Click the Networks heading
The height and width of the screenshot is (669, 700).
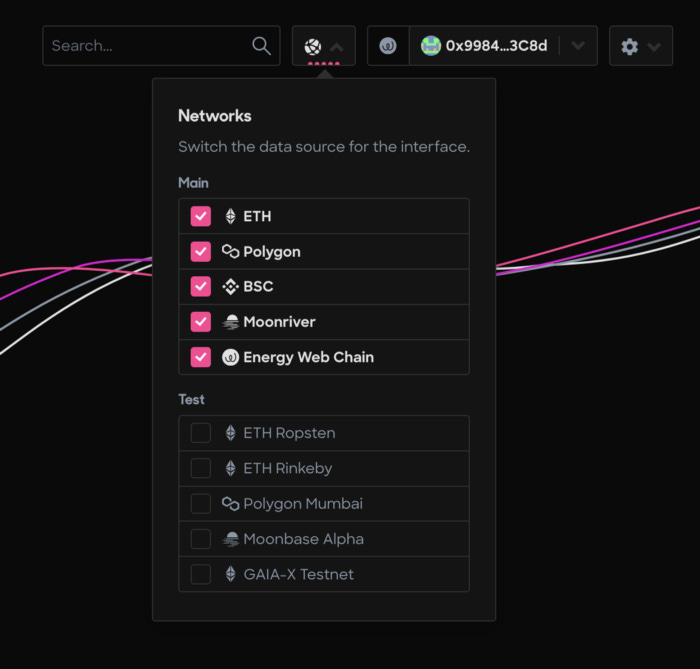click(215, 116)
